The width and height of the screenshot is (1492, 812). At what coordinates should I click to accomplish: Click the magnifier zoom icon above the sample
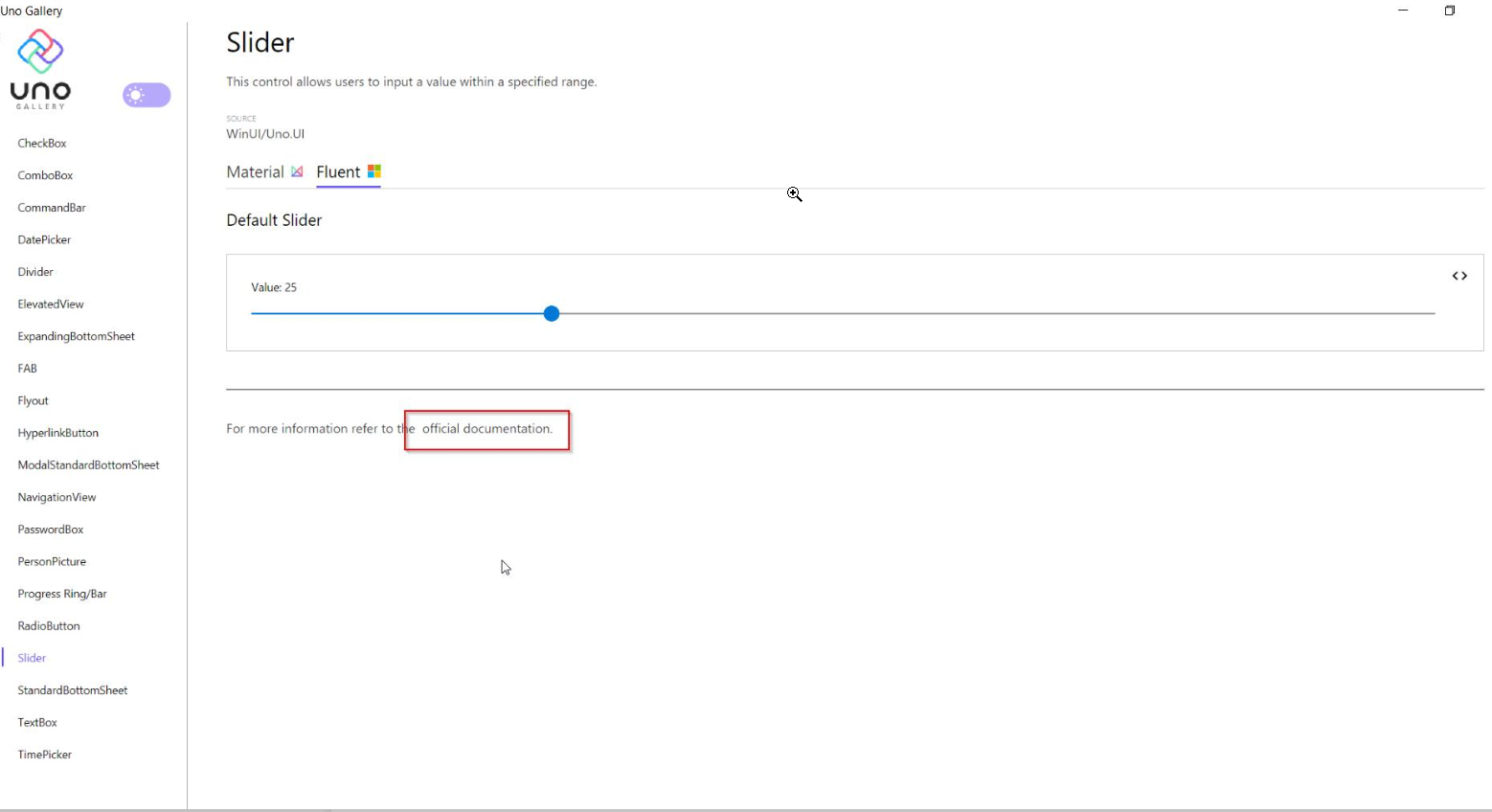click(794, 193)
